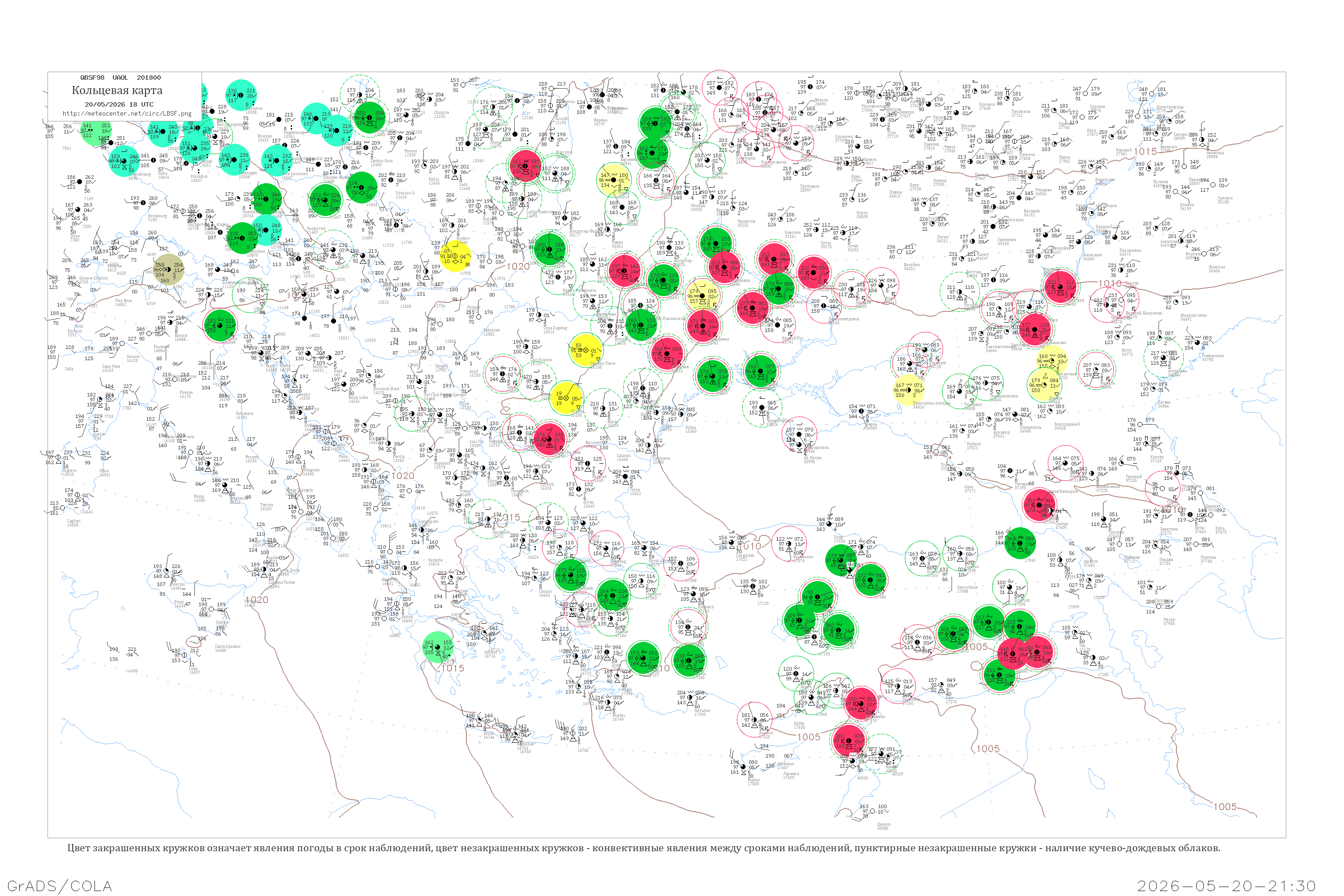This screenshot has height=896, width=1344.
Task: Pick the Dijon 7280 station label
Action: 74,238
